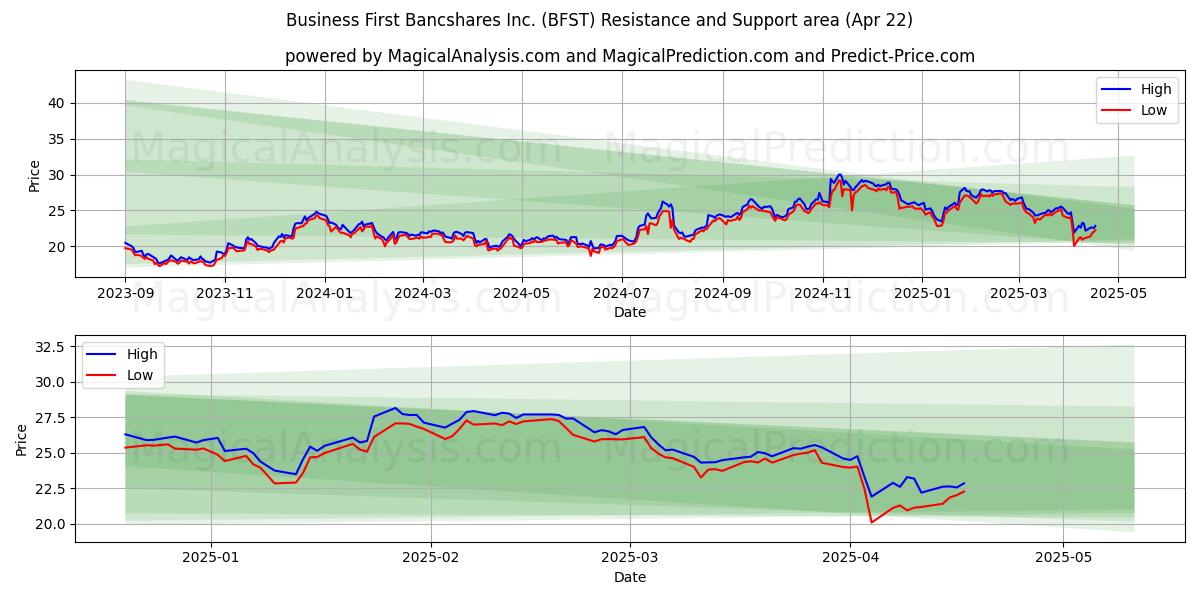The height and width of the screenshot is (600, 1200).
Task: Click the '2025-02' x-axis label in bottom chart
Action: click(431, 560)
